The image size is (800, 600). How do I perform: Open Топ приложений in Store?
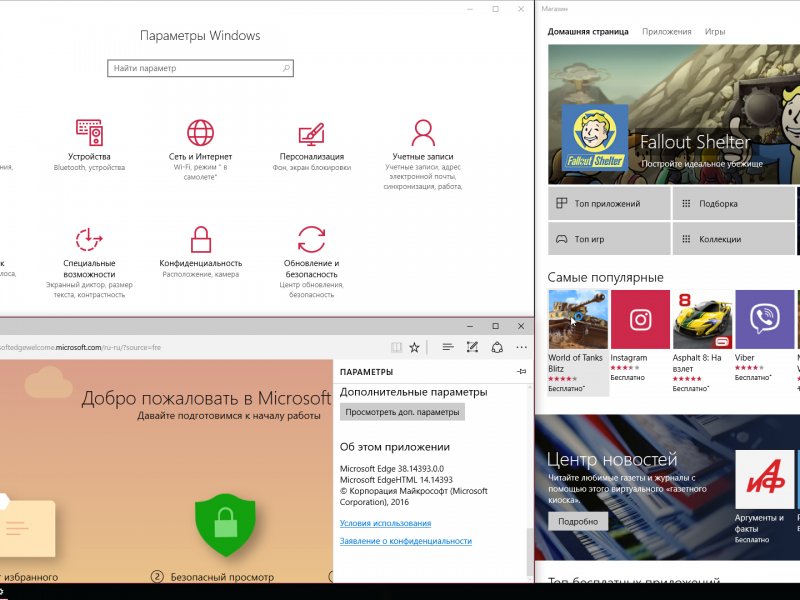pos(609,204)
